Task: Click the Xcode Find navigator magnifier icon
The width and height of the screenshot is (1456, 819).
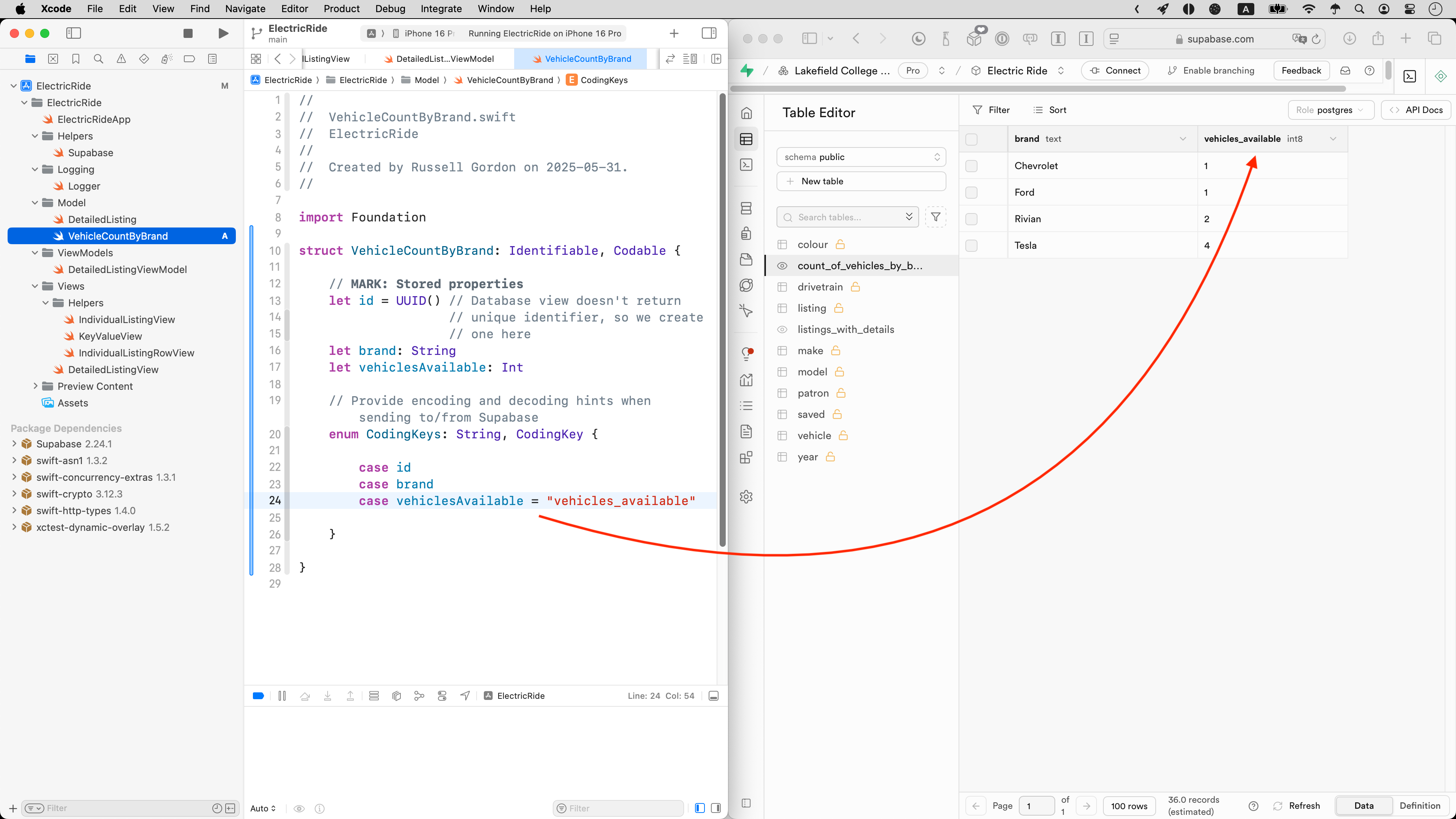Action: (98, 59)
